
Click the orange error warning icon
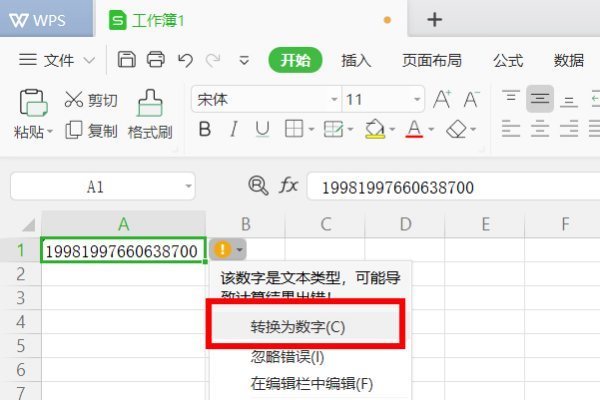click(x=222, y=250)
